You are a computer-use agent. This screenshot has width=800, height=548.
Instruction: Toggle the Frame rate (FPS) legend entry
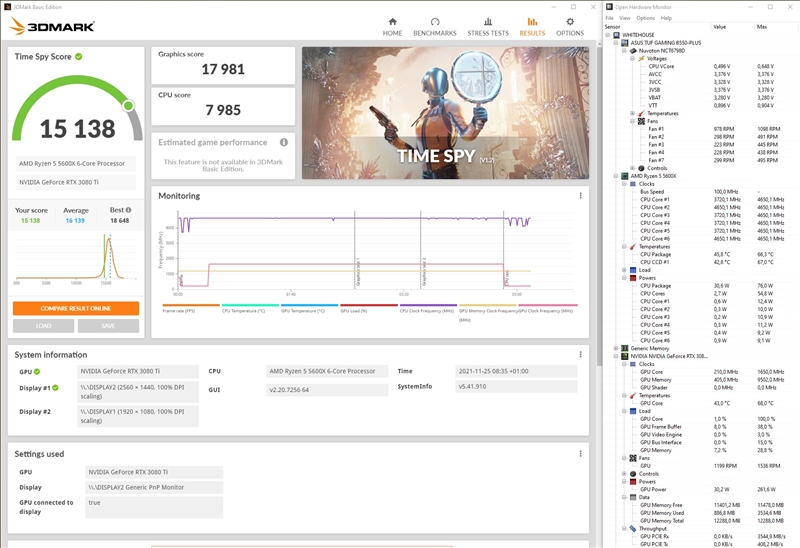(191, 308)
